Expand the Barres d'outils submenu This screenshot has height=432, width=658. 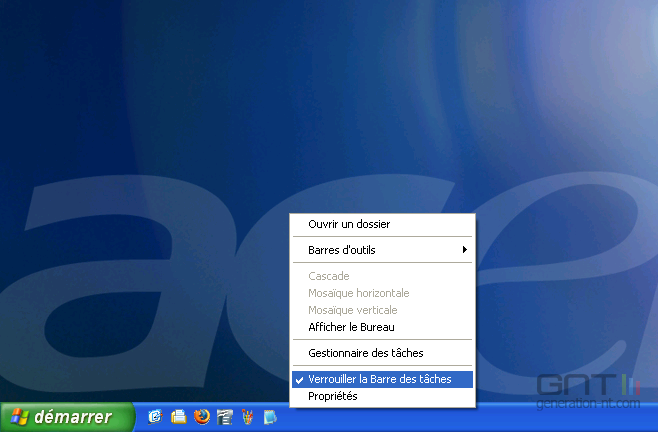382,250
